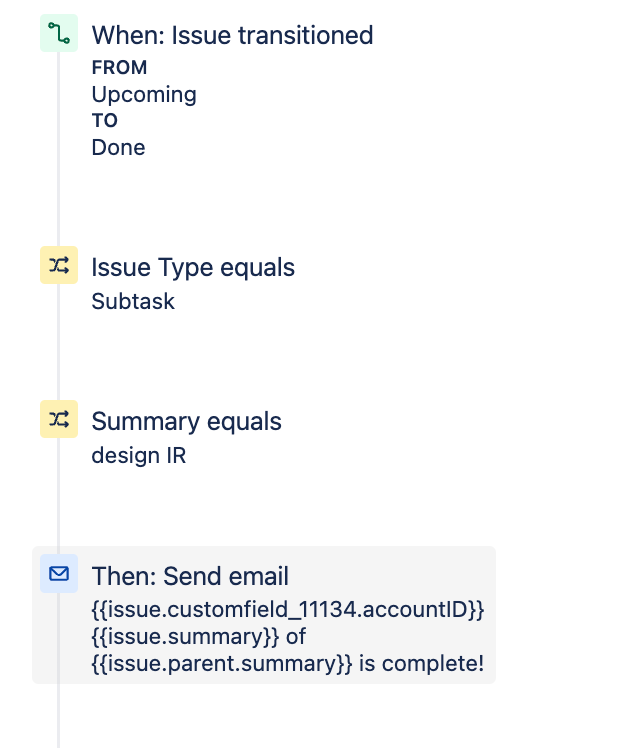Click the green Issue transitioned trigger icon
Screen dimensions: 640x748
[59, 33]
